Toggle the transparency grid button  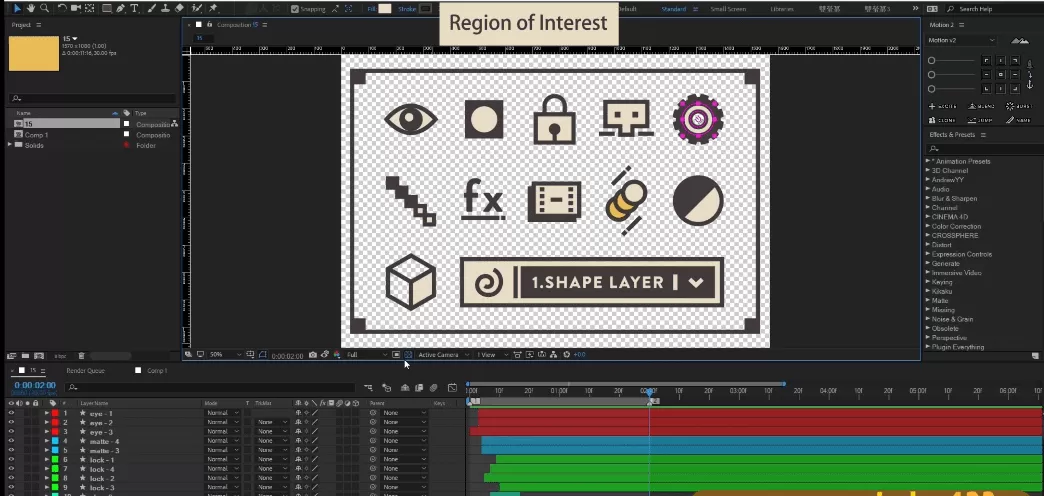(x=408, y=355)
